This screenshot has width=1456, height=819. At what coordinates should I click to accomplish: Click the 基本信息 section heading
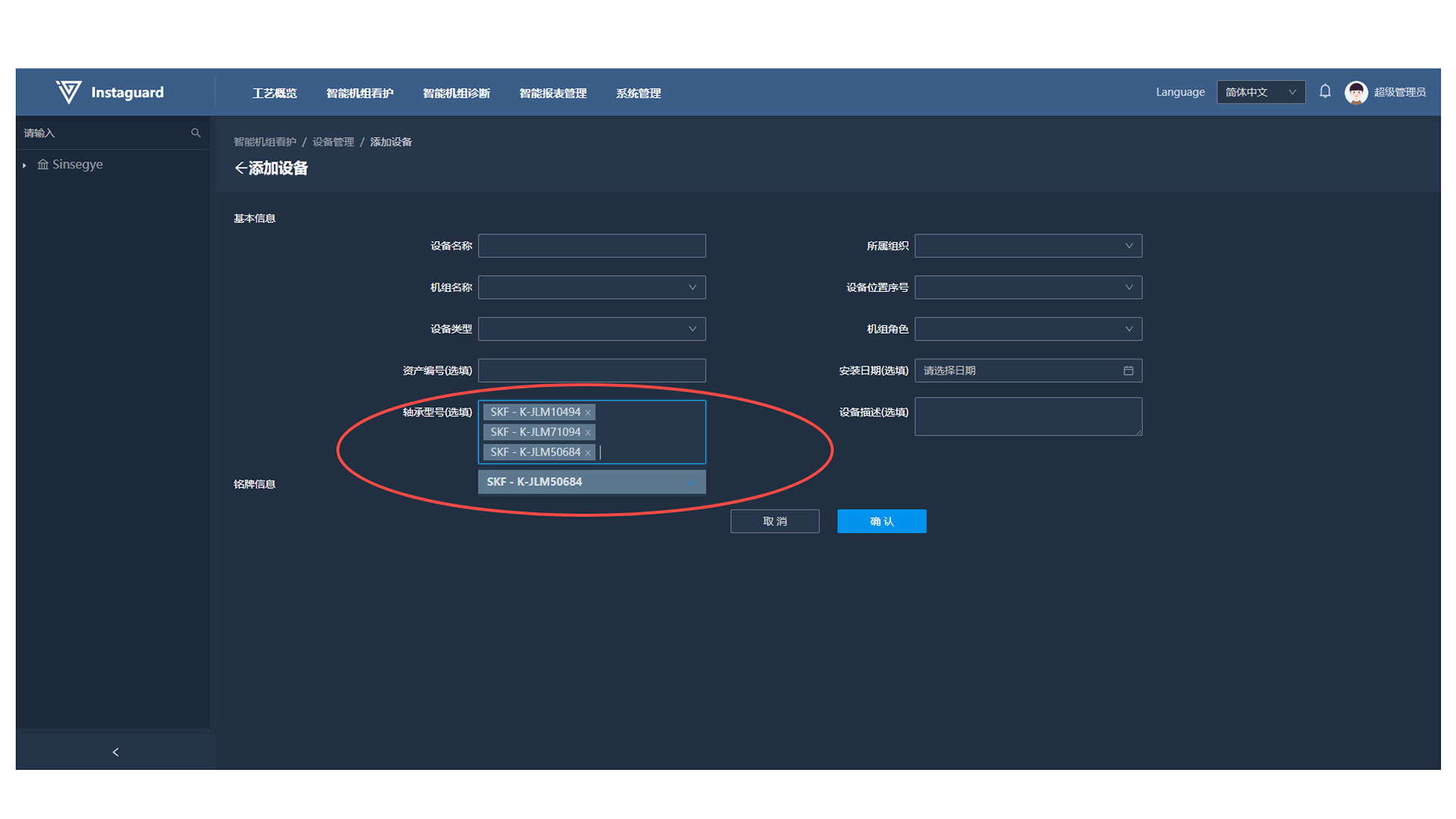pyautogui.click(x=255, y=218)
